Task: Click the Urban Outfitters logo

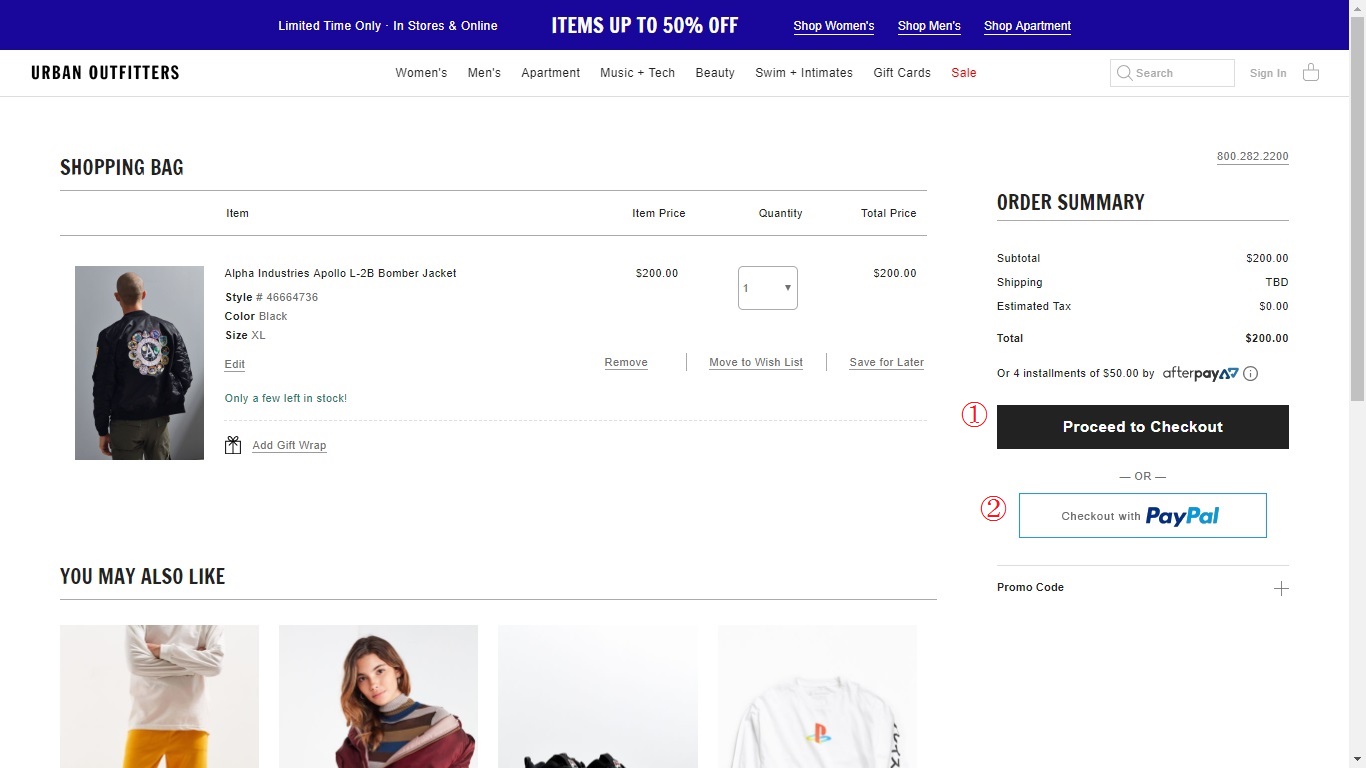Action: (x=105, y=72)
